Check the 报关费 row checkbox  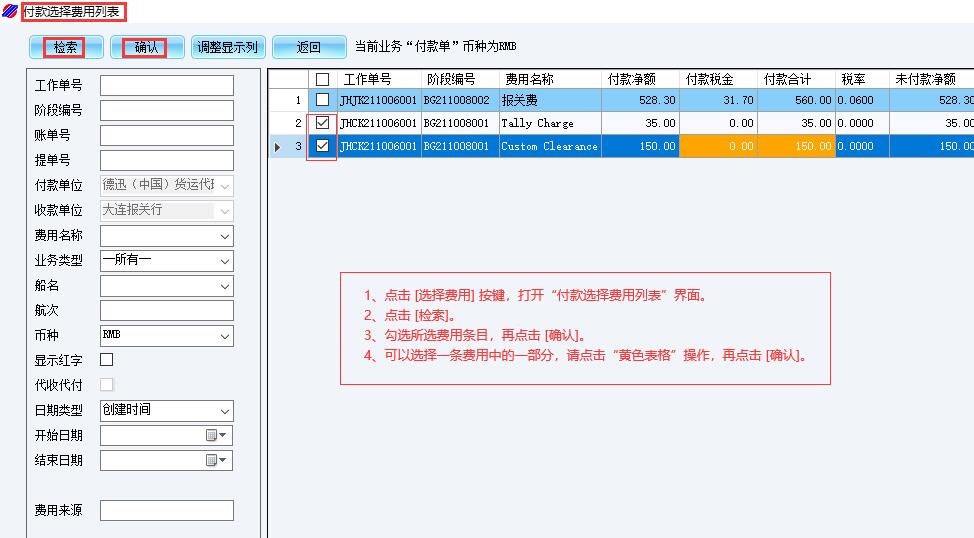322,100
